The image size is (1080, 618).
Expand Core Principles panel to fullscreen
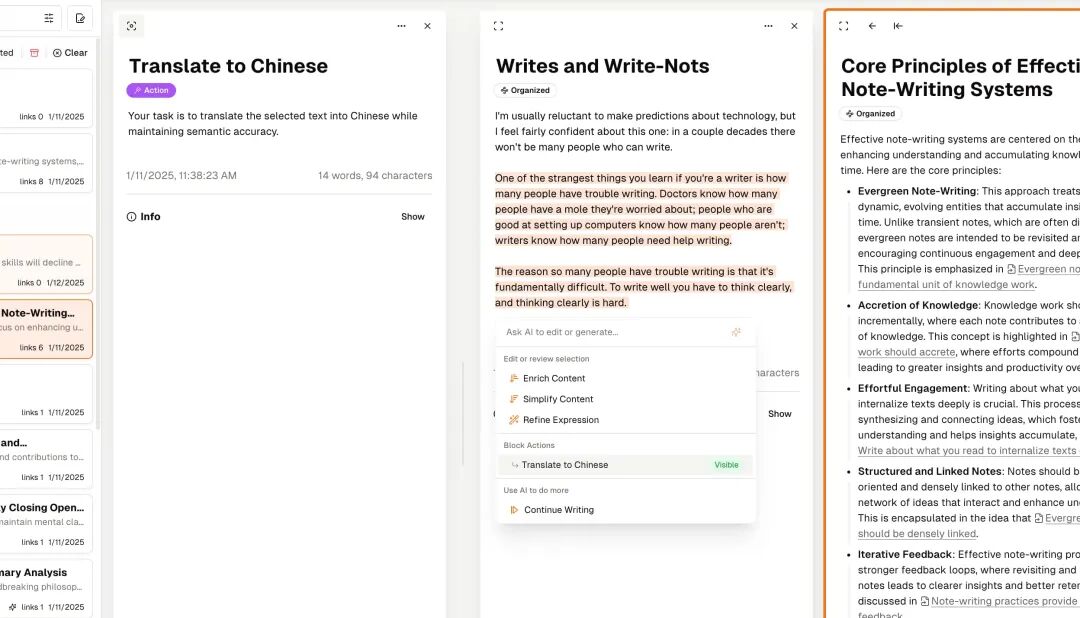coord(844,26)
